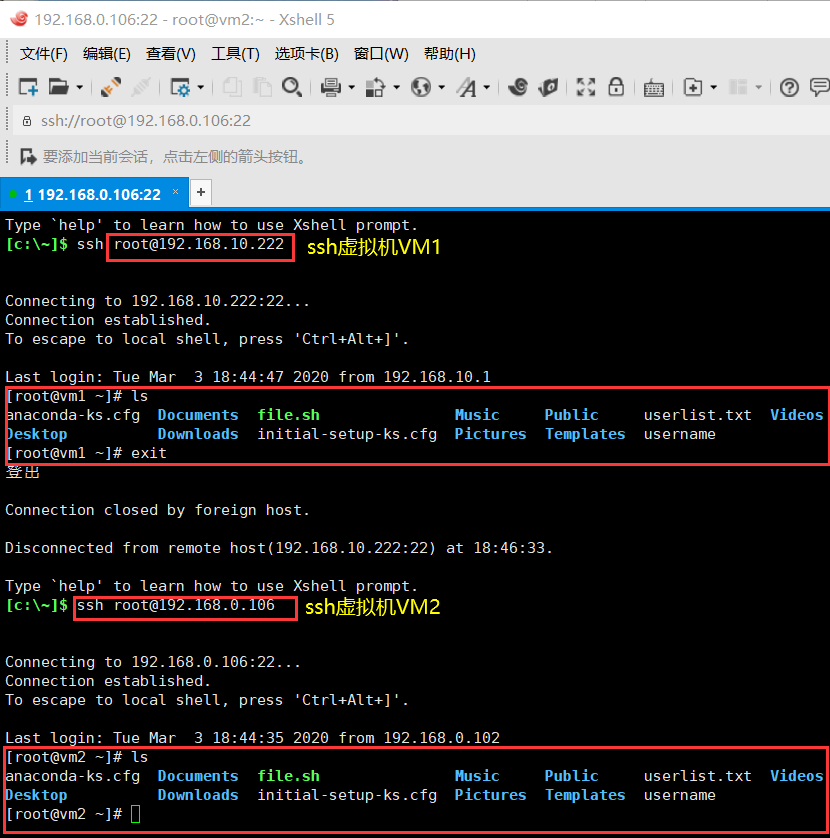Expand the Encoding globe dropdown arrow
Viewport: 830px width, 838px height.
click(x=441, y=87)
